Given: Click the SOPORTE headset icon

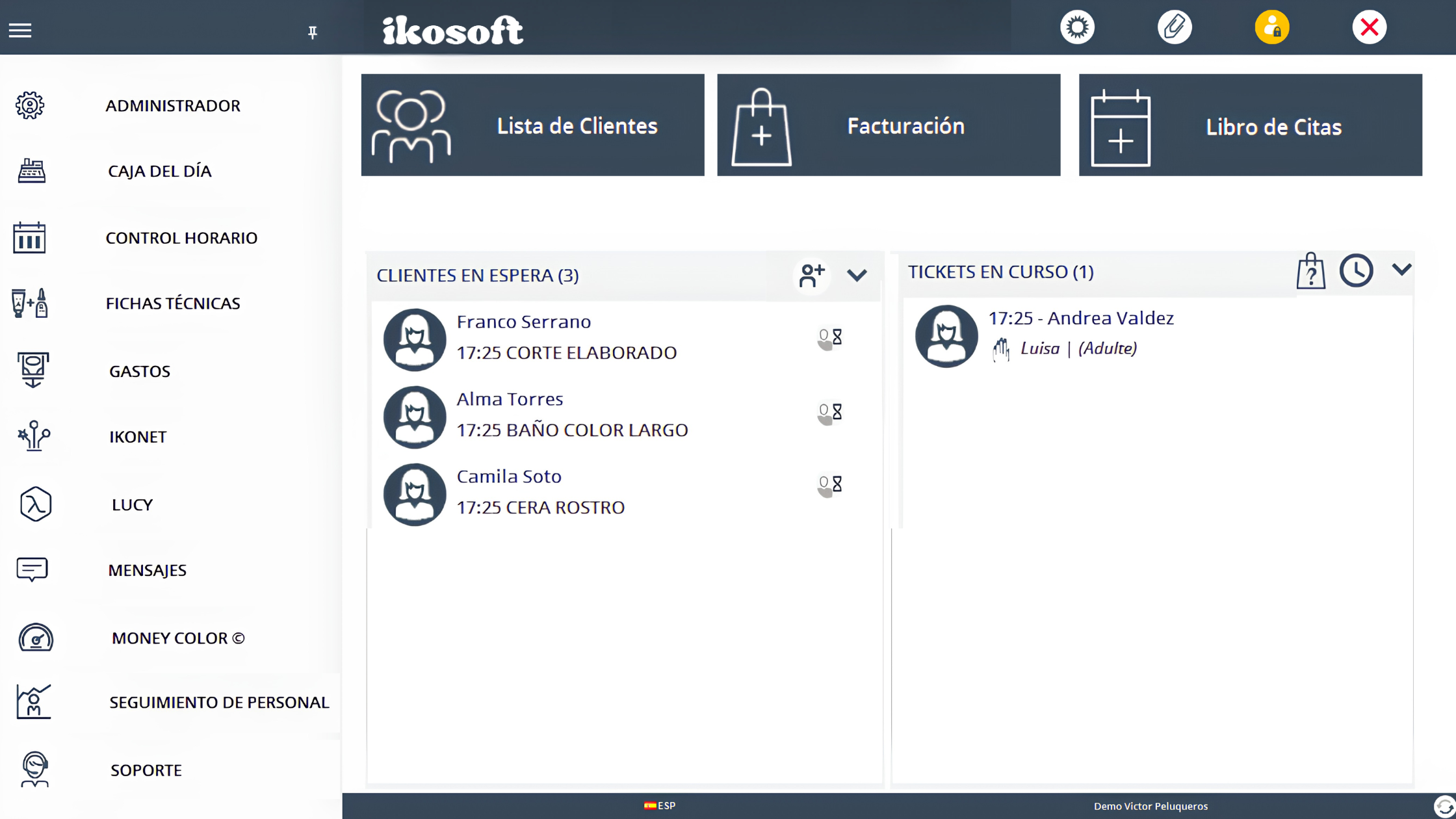Looking at the screenshot, I should (34, 770).
